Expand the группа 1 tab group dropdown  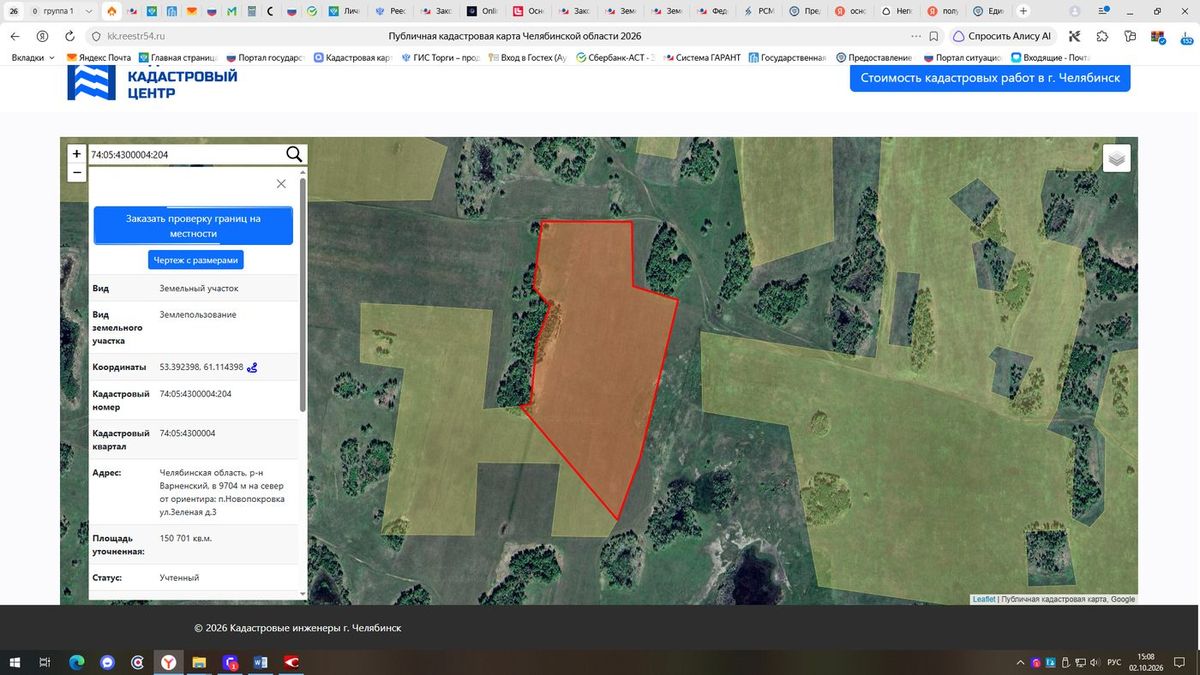click(x=91, y=11)
